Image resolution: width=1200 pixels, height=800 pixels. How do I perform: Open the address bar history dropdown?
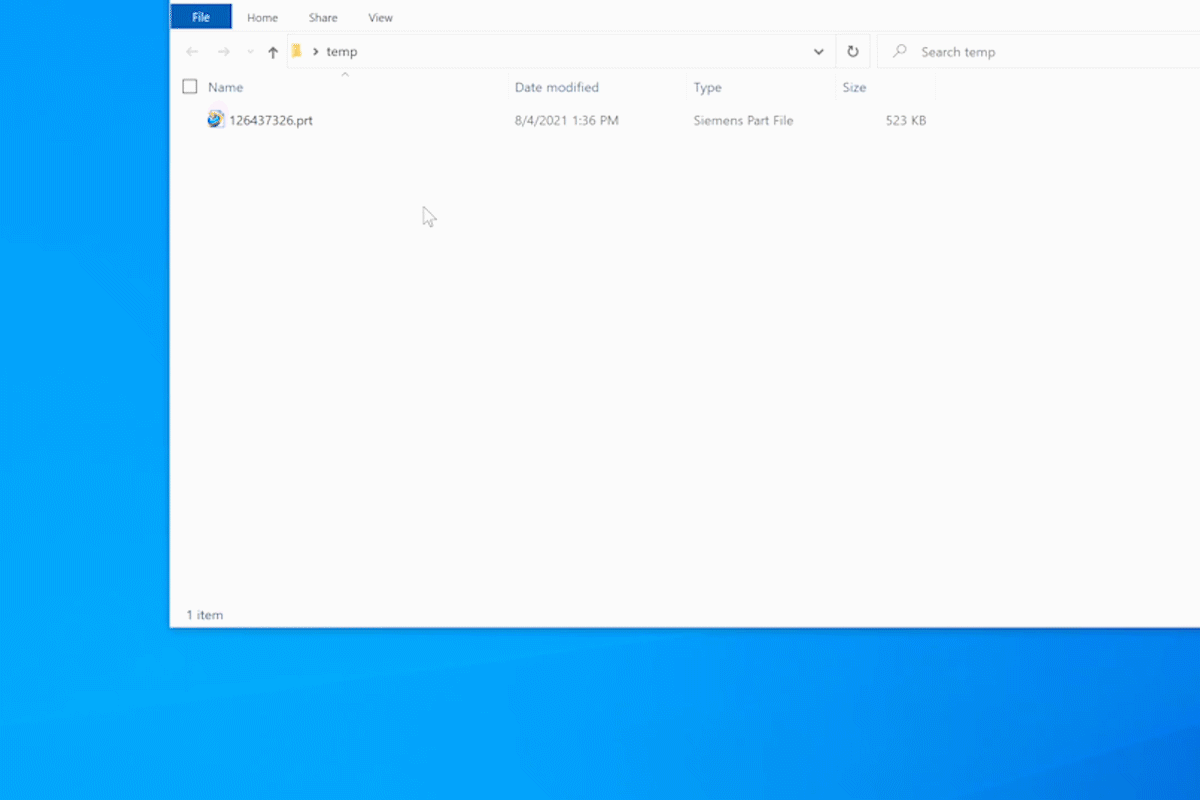[818, 52]
